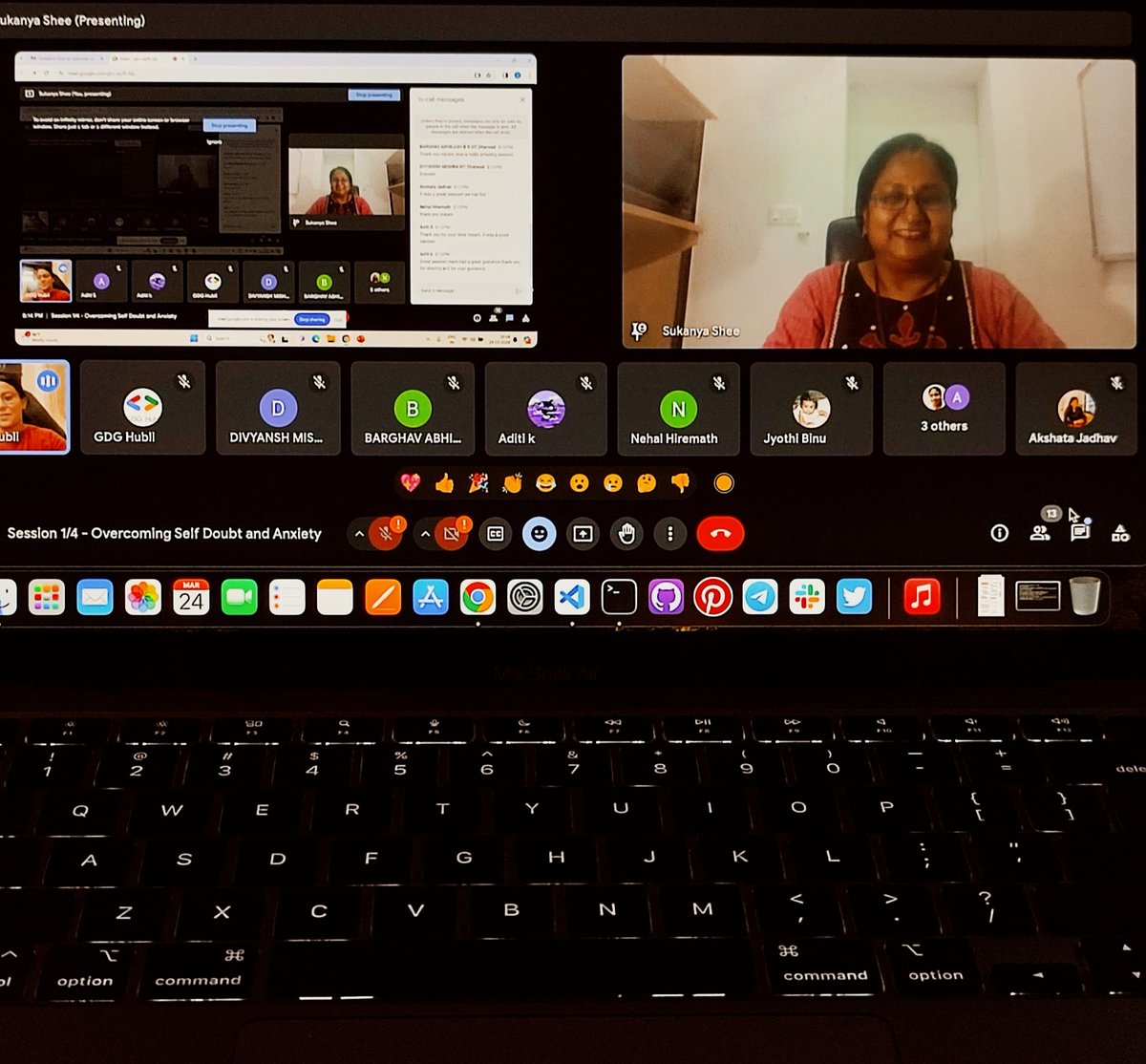The image size is (1146, 1064).
Task: Select the Akshata Jadhav participant tile
Action: tap(1075, 408)
